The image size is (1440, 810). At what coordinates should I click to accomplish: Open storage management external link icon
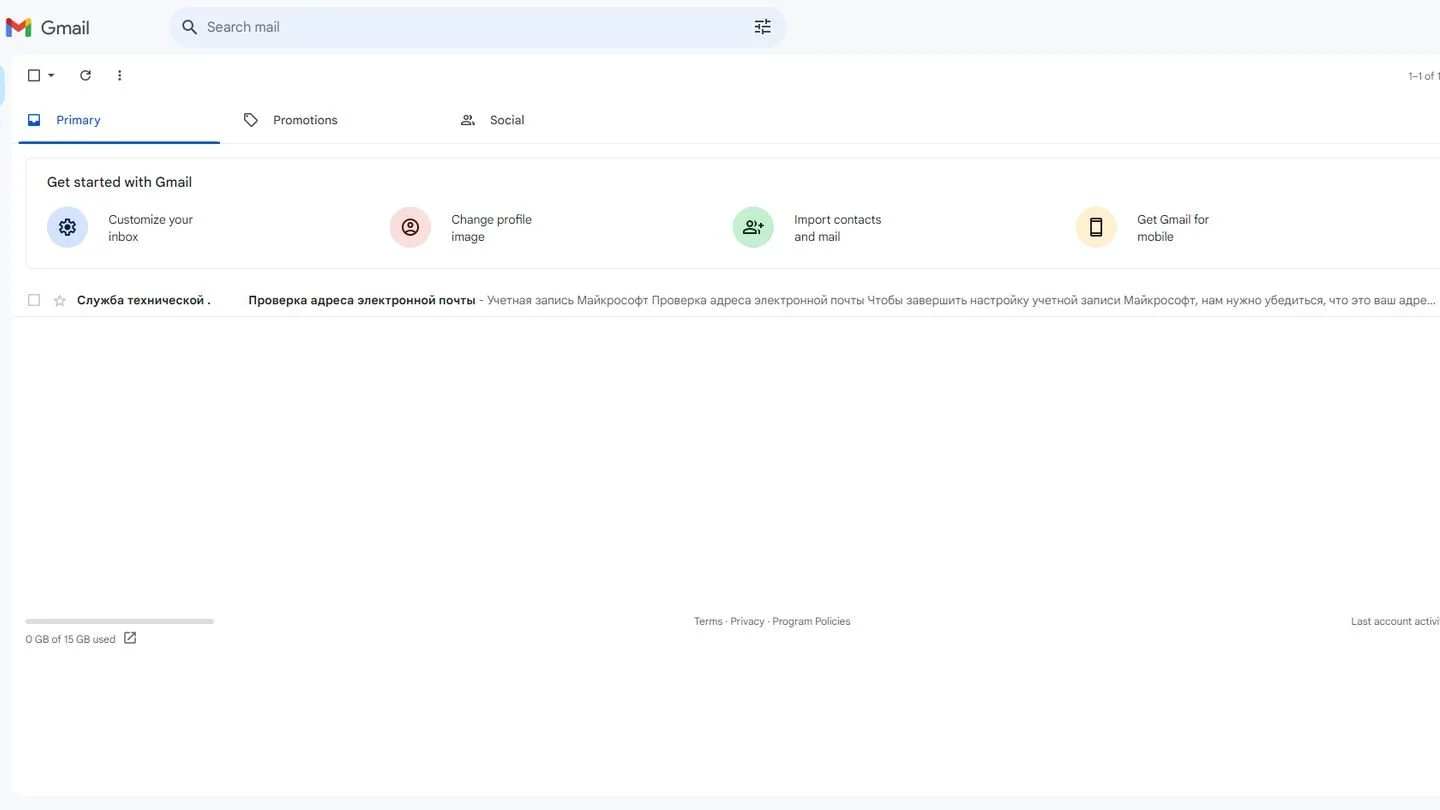(130, 638)
